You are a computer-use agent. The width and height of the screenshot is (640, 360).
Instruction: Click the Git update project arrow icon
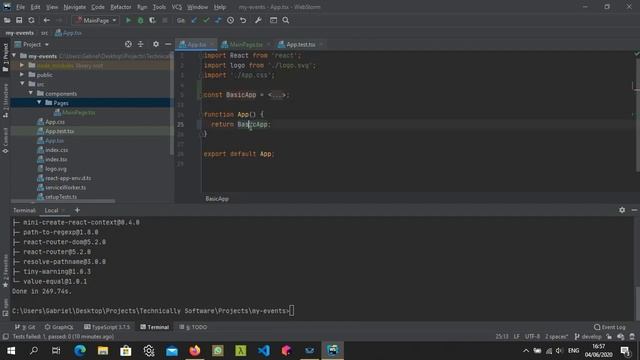(x=194, y=20)
